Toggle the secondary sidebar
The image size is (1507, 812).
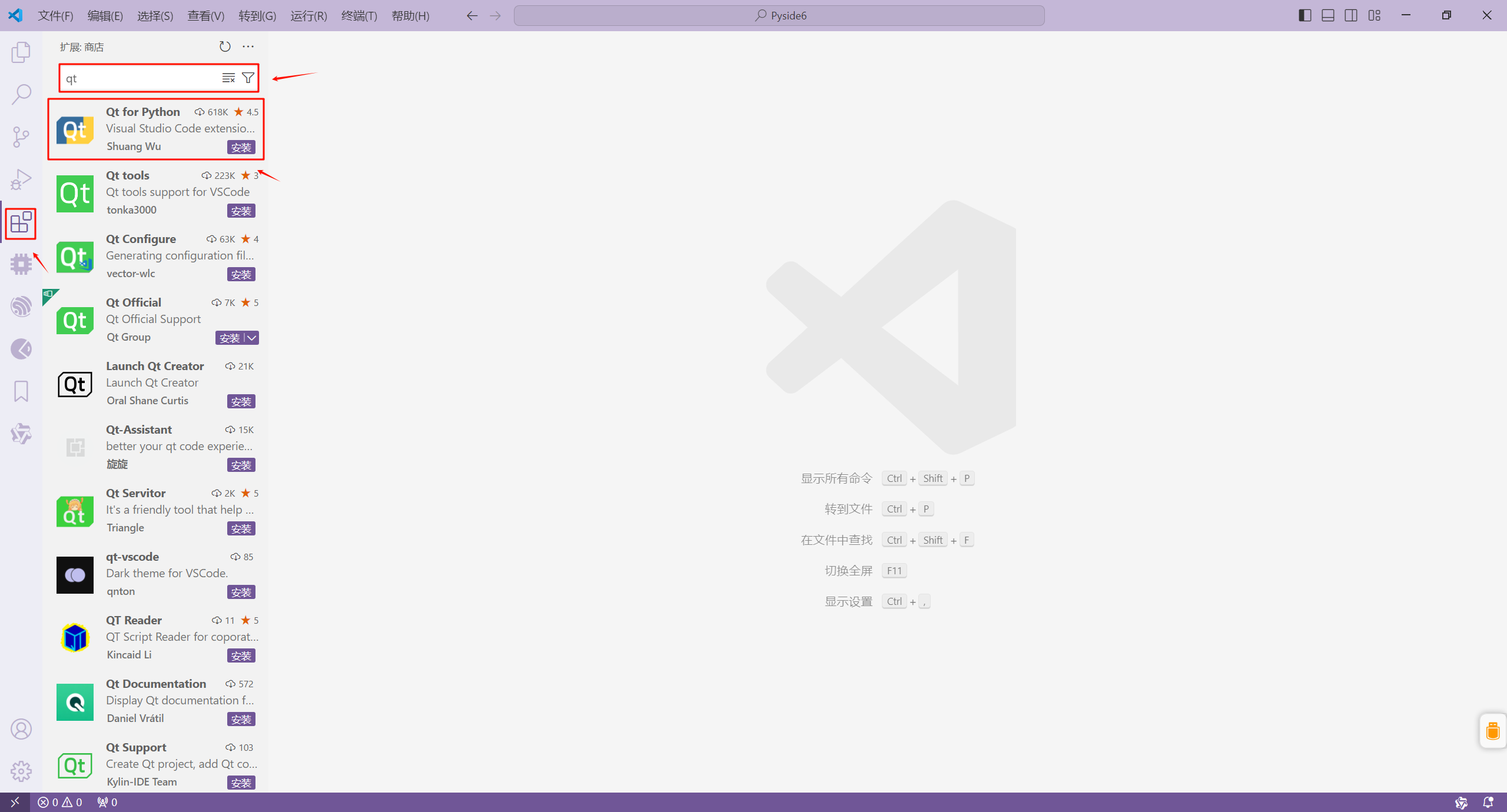pos(1350,15)
